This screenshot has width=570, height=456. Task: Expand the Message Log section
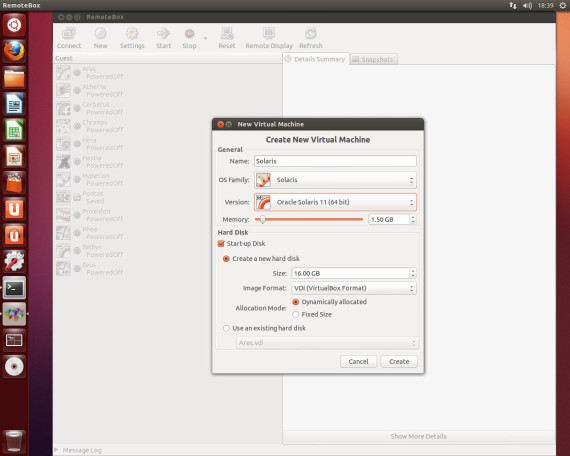point(56,450)
